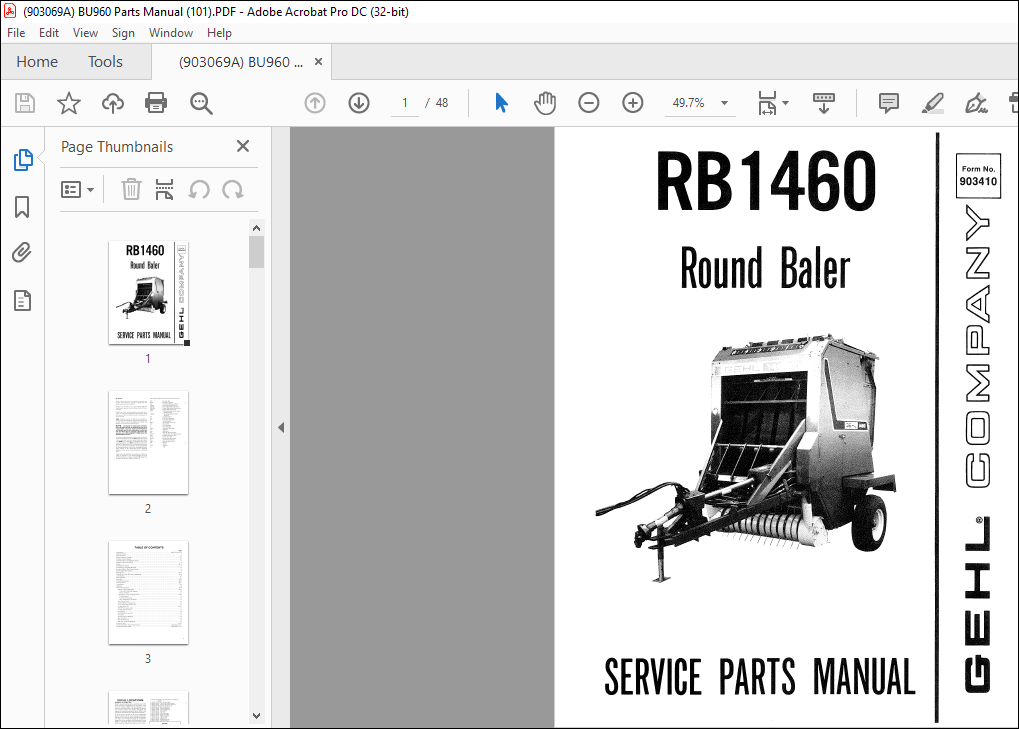Image resolution: width=1019 pixels, height=729 pixels.
Task: Open the View menu
Action: tap(85, 33)
